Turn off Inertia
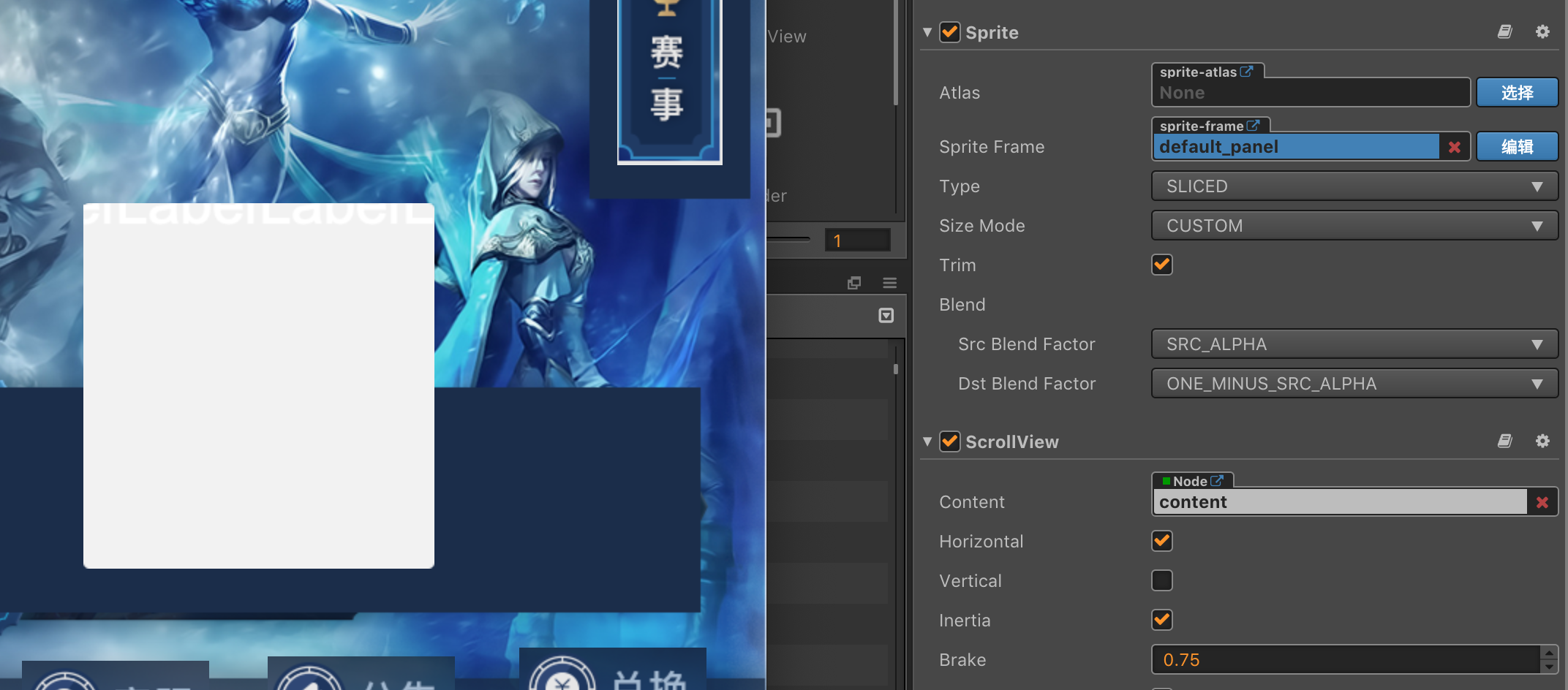 click(x=1162, y=620)
